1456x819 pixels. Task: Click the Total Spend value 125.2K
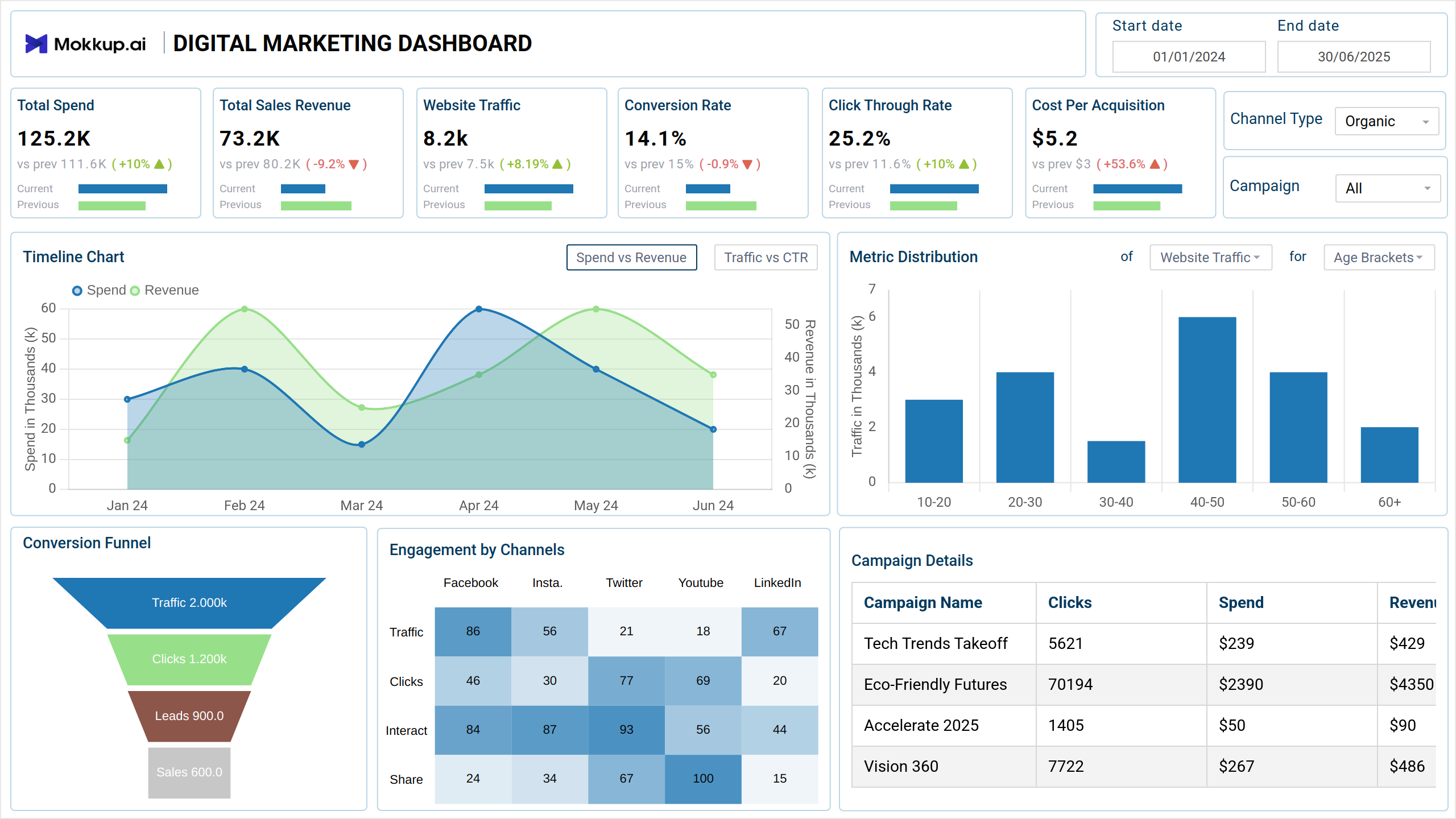54,139
